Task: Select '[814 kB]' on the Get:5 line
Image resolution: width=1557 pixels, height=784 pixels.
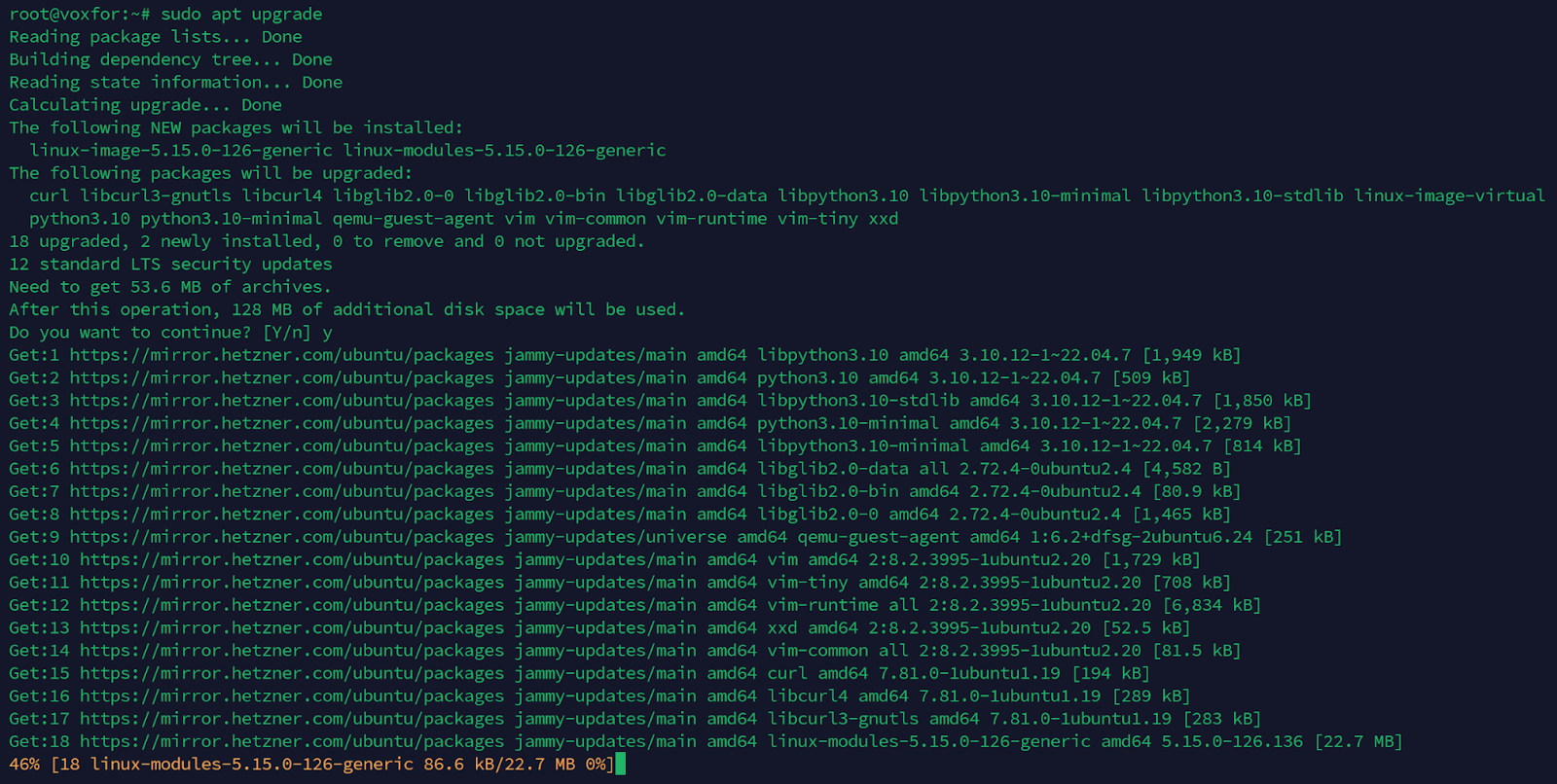Action: click(1262, 446)
